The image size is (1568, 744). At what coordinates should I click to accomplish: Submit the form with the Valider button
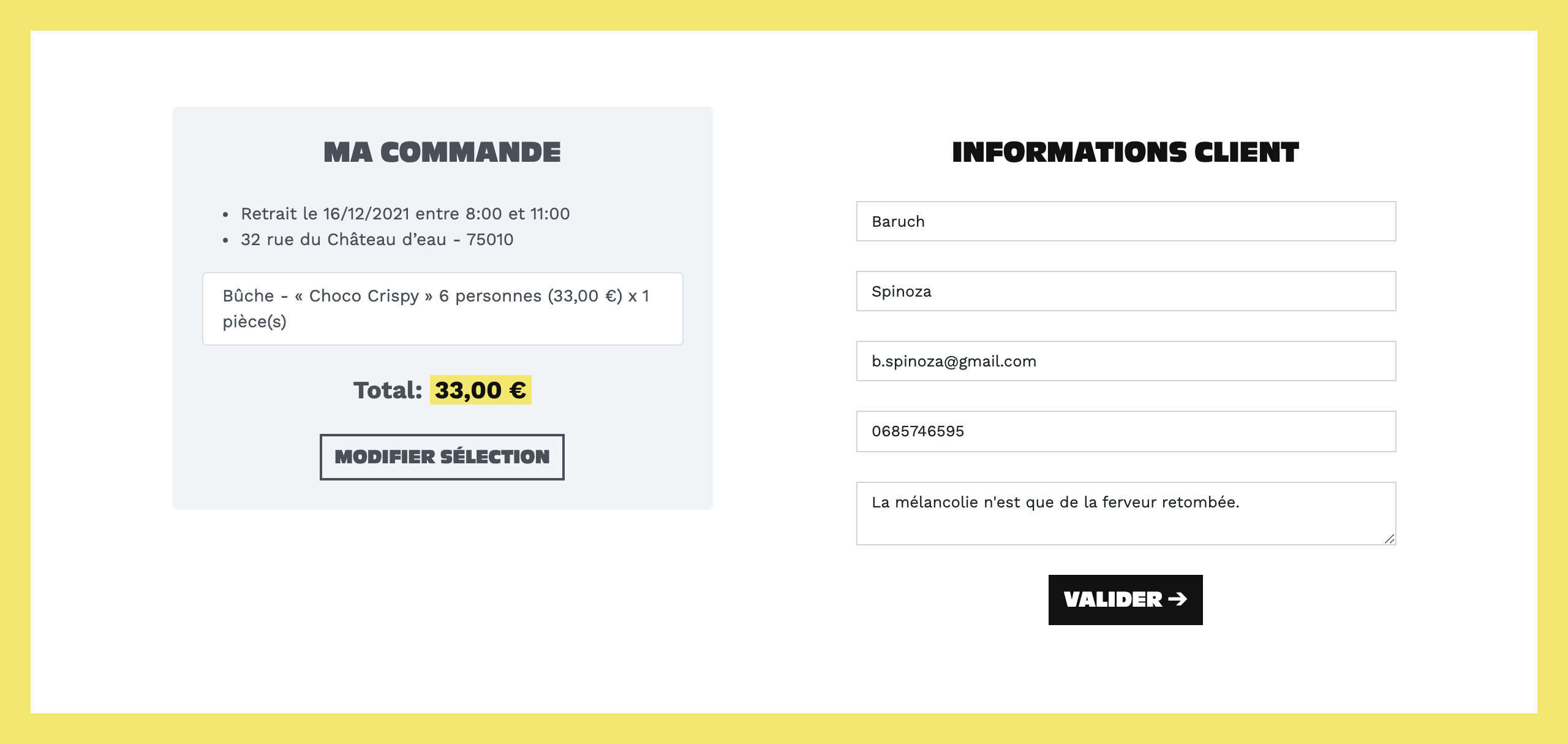pyautogui.click(x=1125, y=599)
